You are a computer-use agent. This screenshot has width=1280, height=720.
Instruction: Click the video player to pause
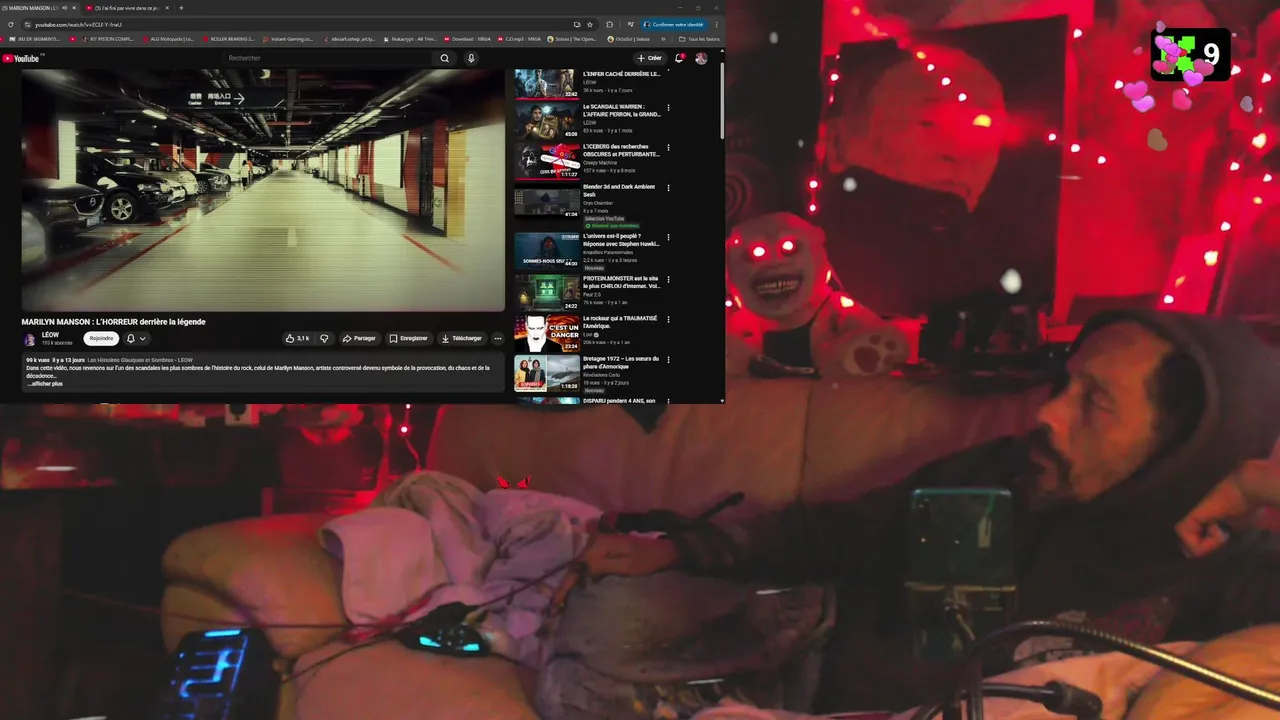pyautogui.click(x=263, y=190)
